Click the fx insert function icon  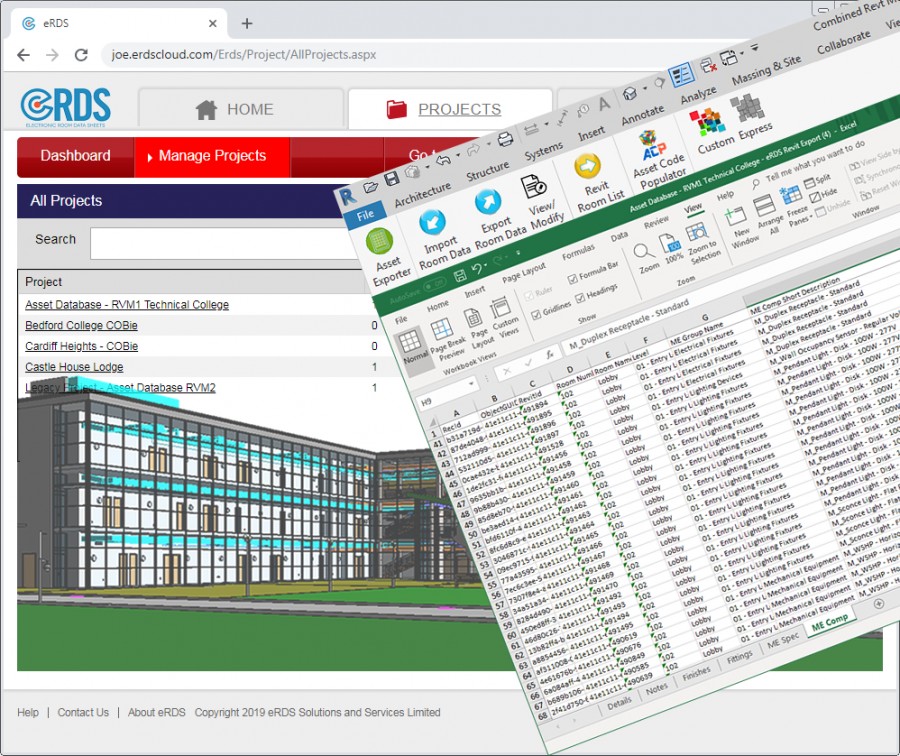(x=549, y=355)
